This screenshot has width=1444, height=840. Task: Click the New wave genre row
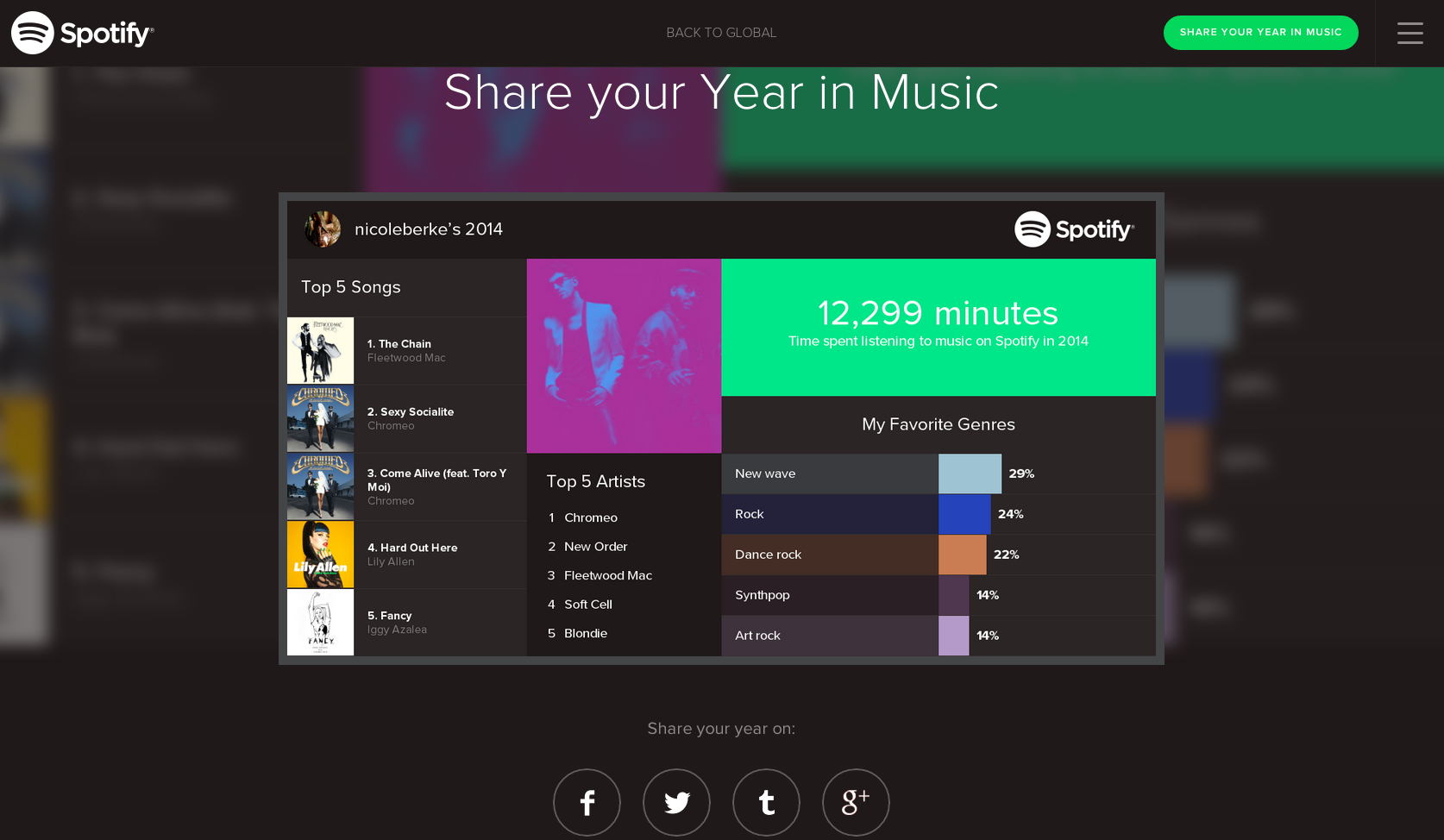coord(939,473)
